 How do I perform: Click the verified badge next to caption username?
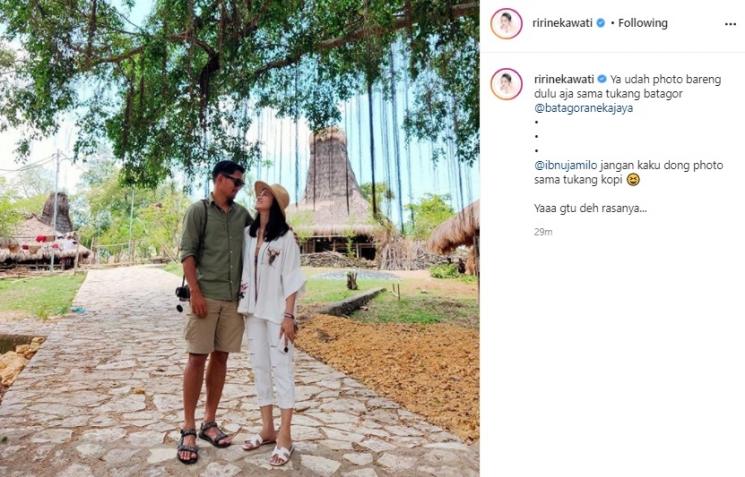tap(602, 79)
